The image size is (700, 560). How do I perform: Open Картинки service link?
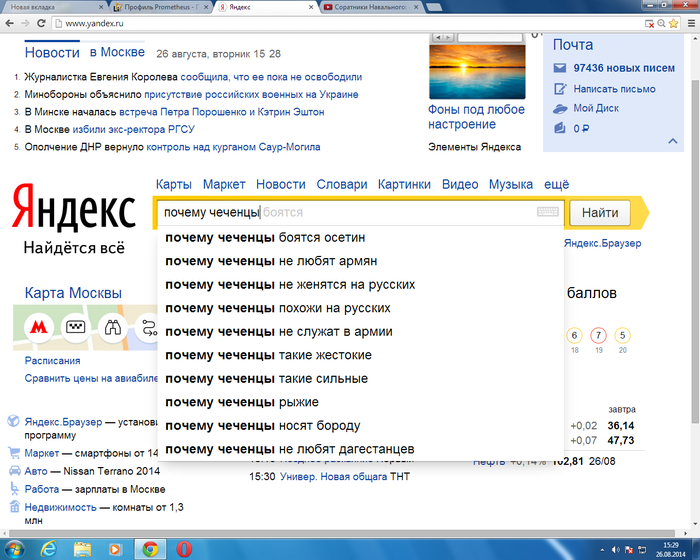(x=404, y=184)
